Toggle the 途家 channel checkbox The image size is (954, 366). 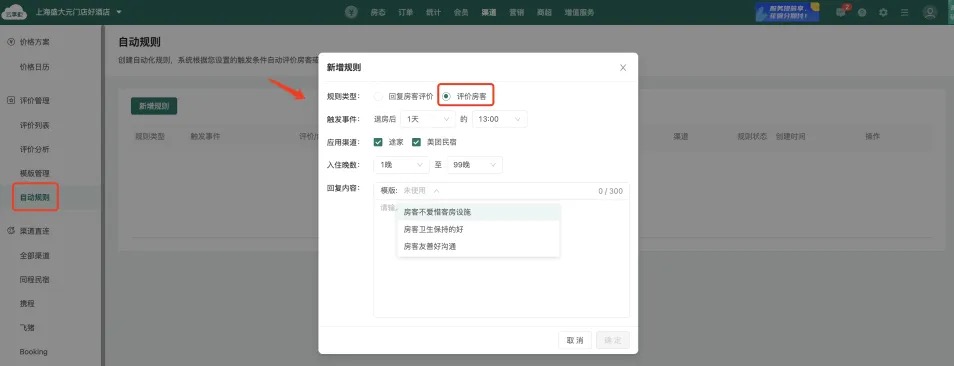pyautogui.click(x=378, y=142)
